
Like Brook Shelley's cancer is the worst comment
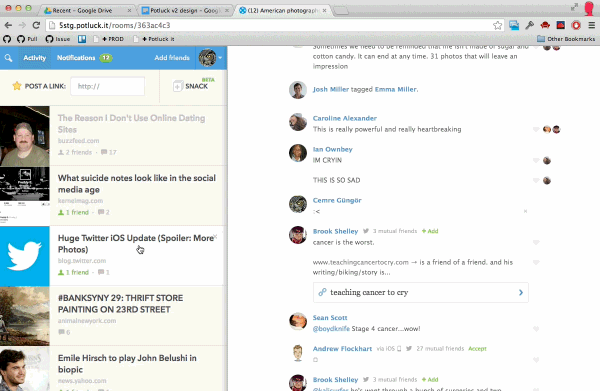536,243
